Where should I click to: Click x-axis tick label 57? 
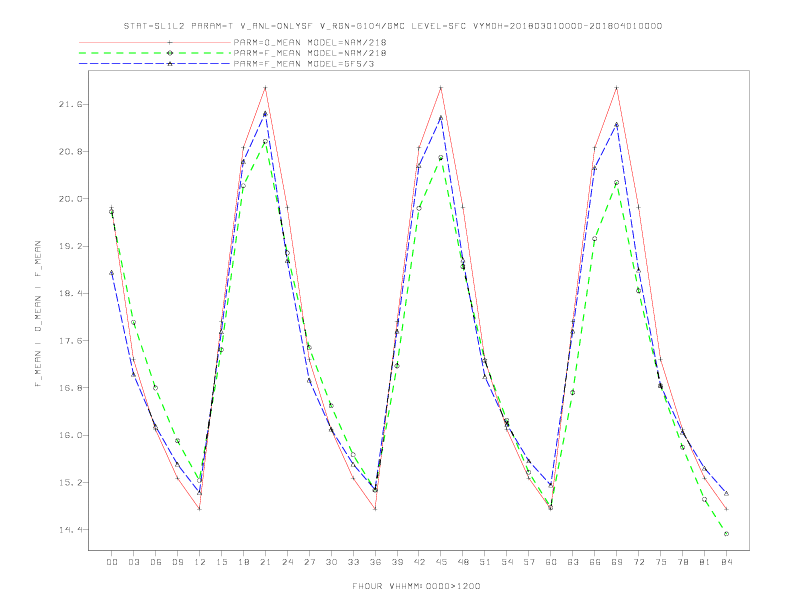[529, 562]
